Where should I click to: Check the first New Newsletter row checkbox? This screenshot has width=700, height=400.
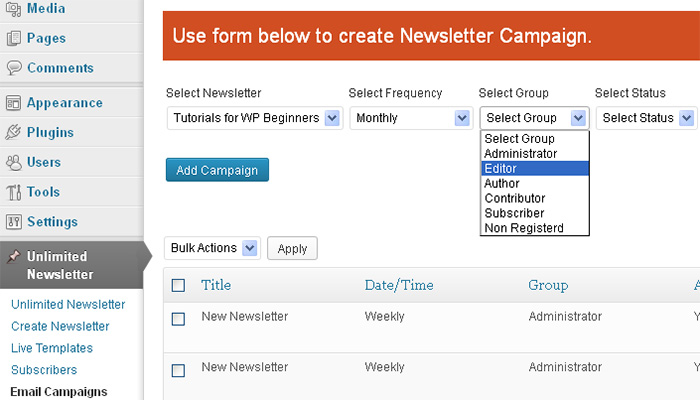click(x=178, y=319)
